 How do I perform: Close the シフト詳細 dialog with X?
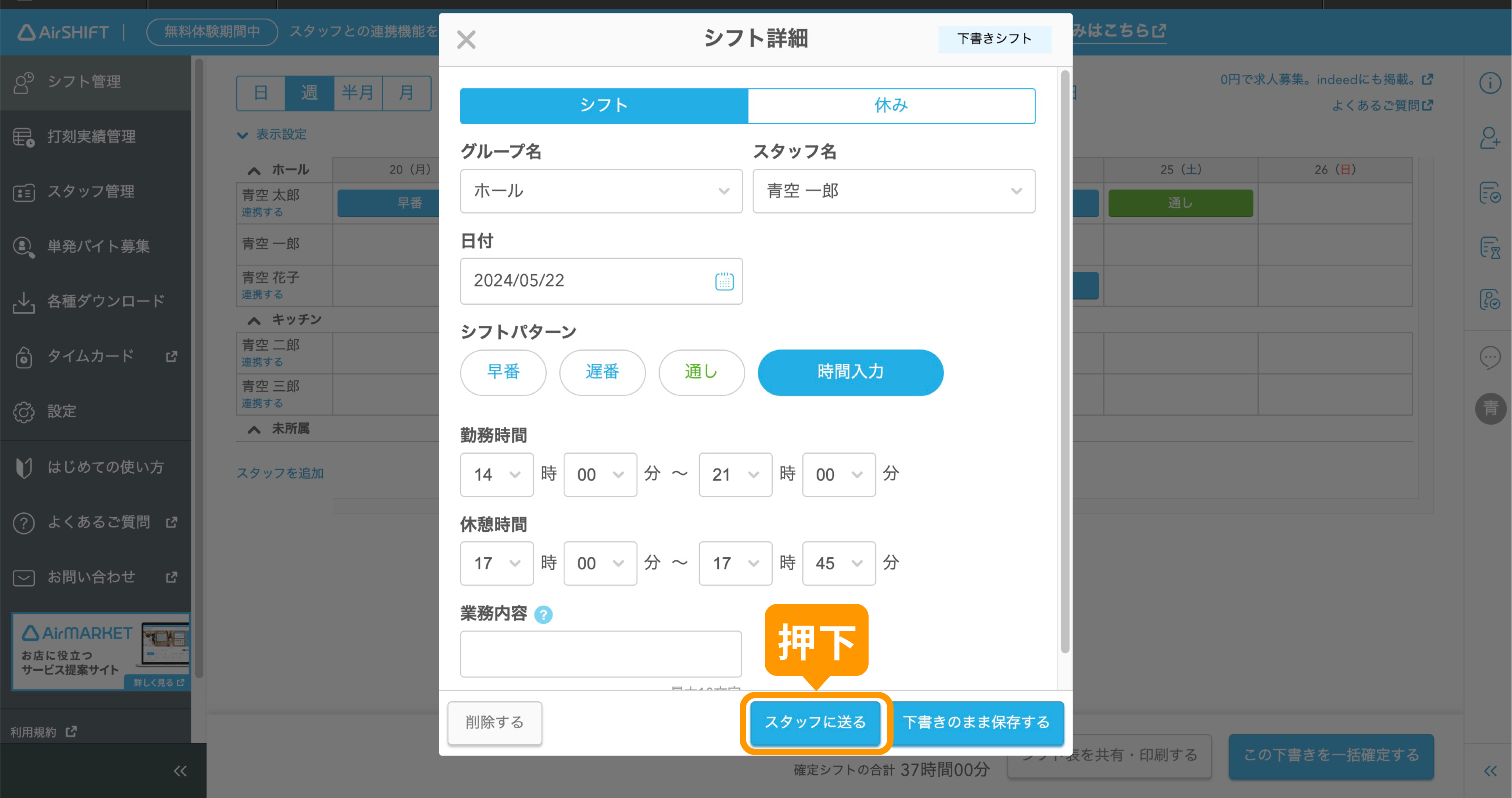(466, 39)
